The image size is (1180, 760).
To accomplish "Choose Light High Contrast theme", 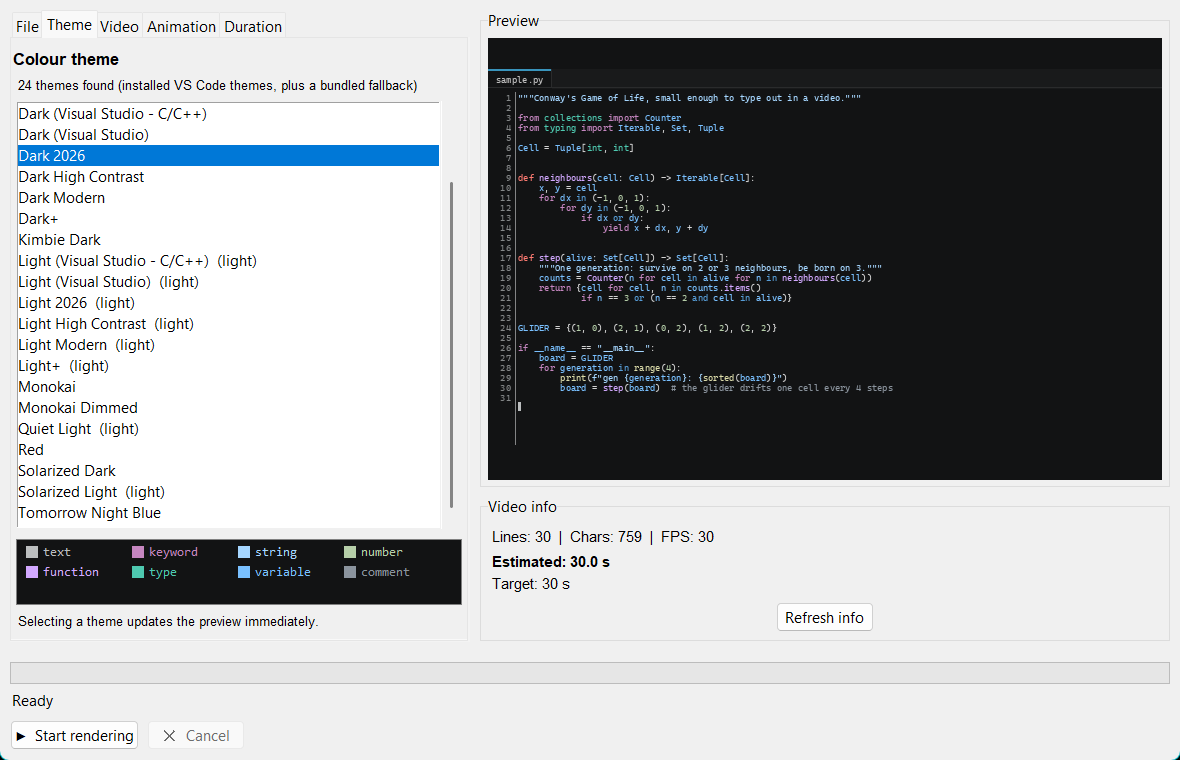I will click(228, 324).
